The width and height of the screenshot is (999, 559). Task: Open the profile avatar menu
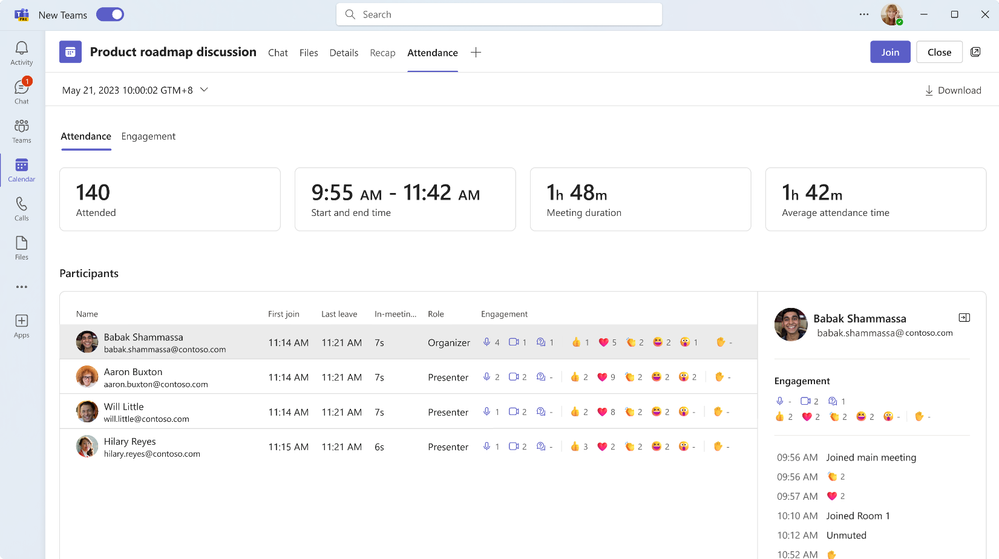pos(891,14)
